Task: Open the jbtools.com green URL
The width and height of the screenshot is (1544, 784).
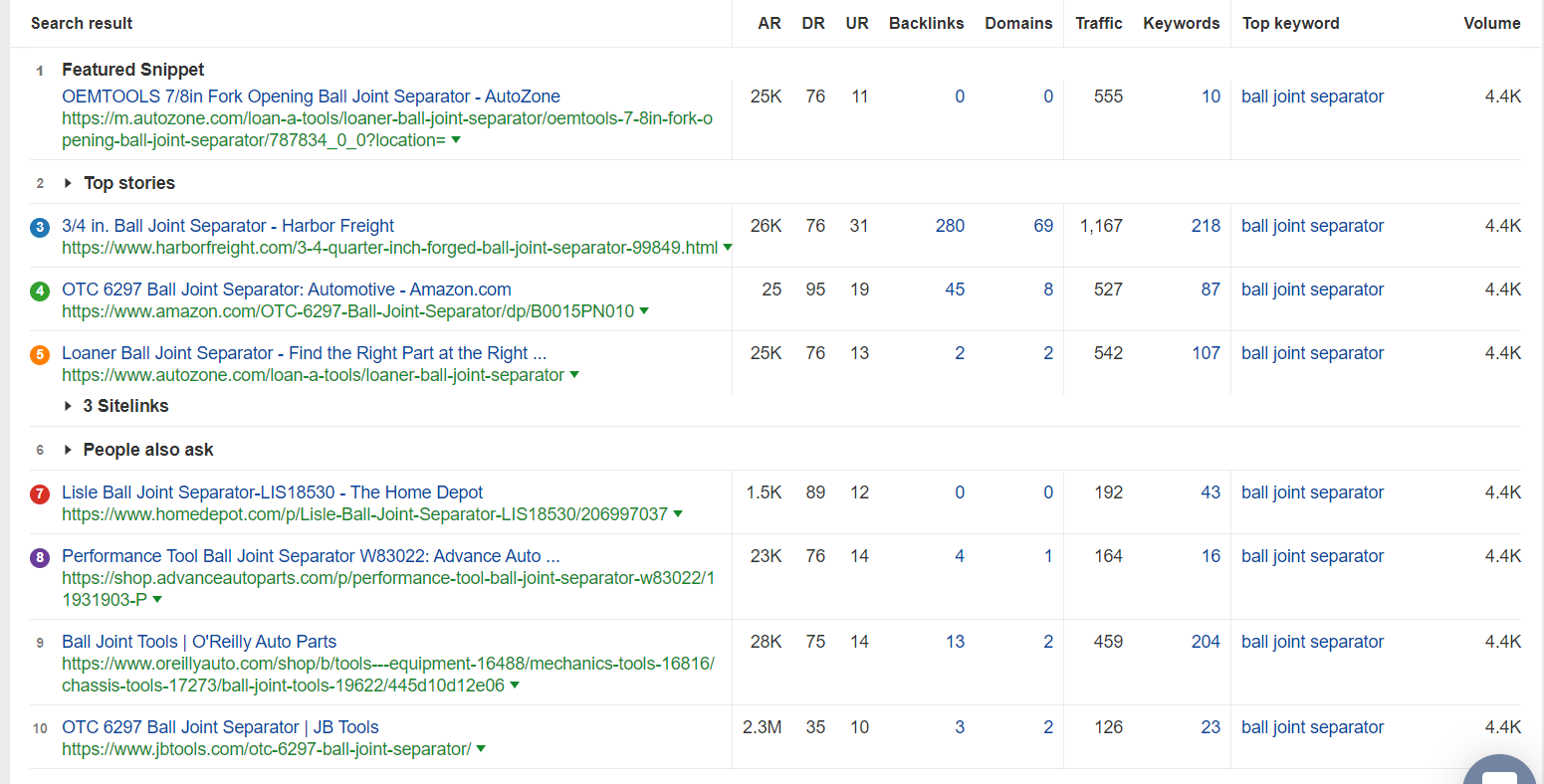Action: [x=266, y=749]
